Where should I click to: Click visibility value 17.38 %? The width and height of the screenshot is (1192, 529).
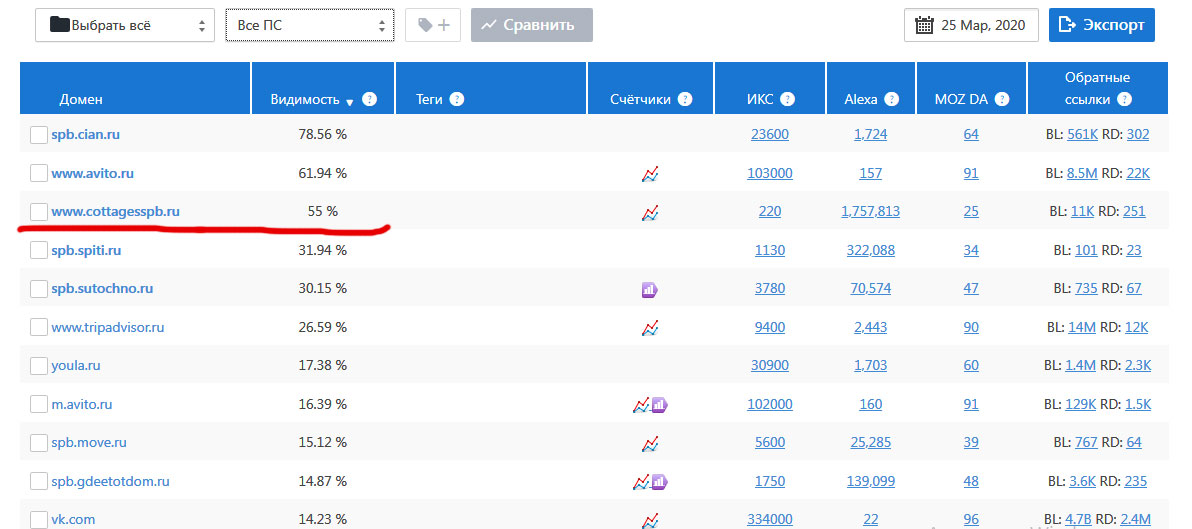point(322,366)
